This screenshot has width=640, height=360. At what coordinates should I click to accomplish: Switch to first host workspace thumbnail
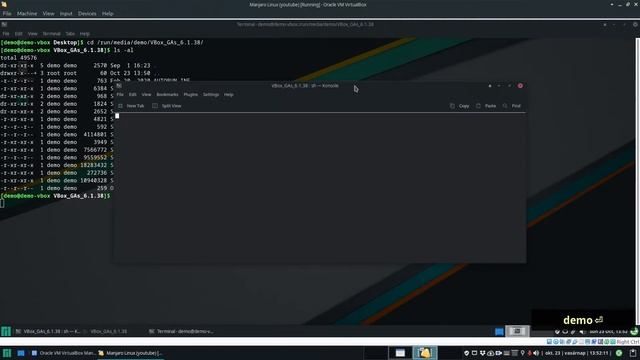[x=400, y=353]
